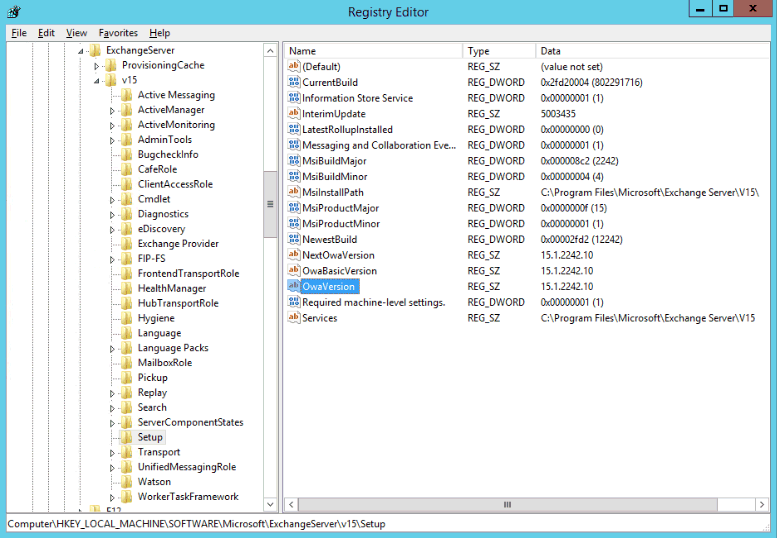The height and width of the screenshot is (538, 777).
Task: Click the OwaBasicVersion string icon
Action: (x=294, y=270)
